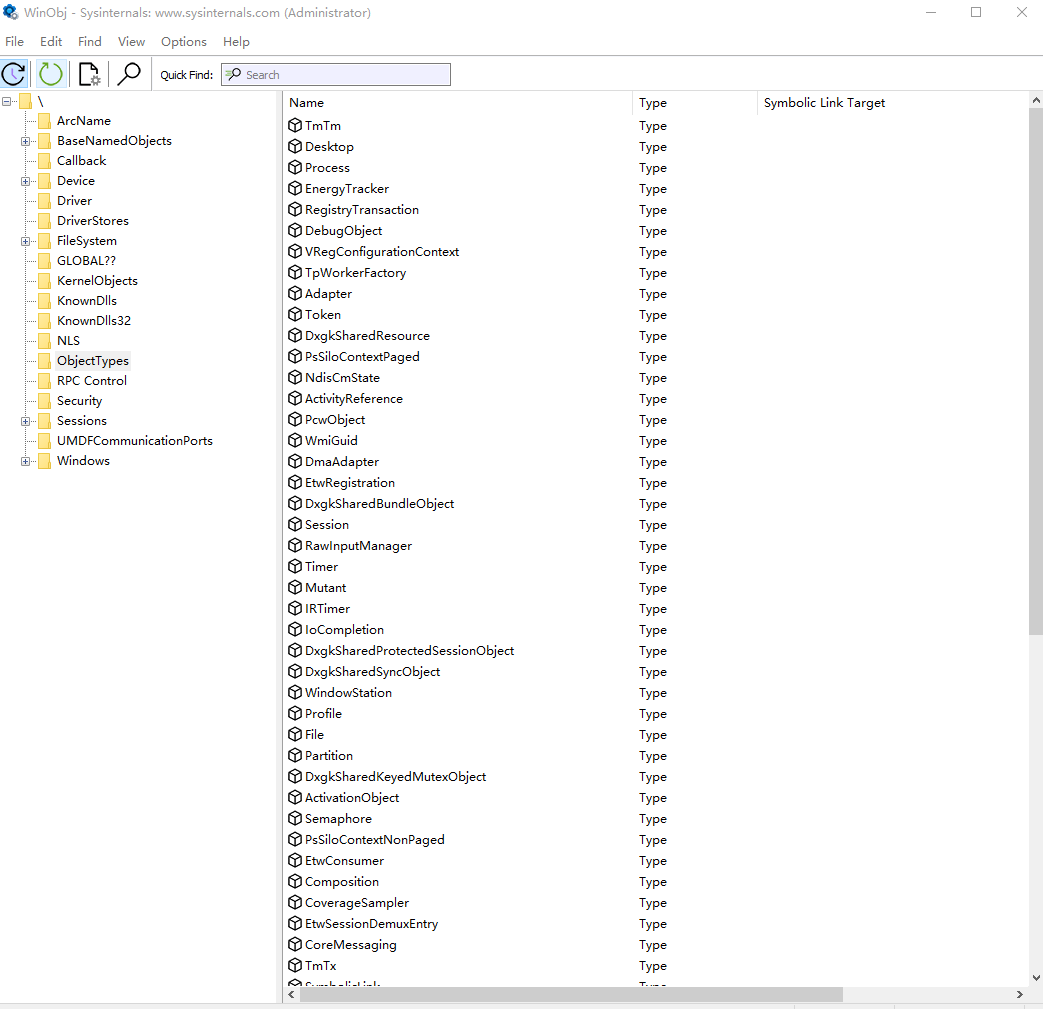The image size is (1043, 1009).
Task: Expand the FileSystem tree node
Action: click(25, 241)
